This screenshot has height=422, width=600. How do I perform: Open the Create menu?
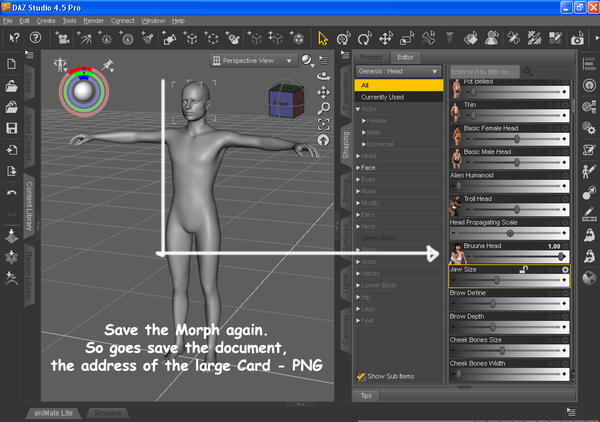click(46, 21)
